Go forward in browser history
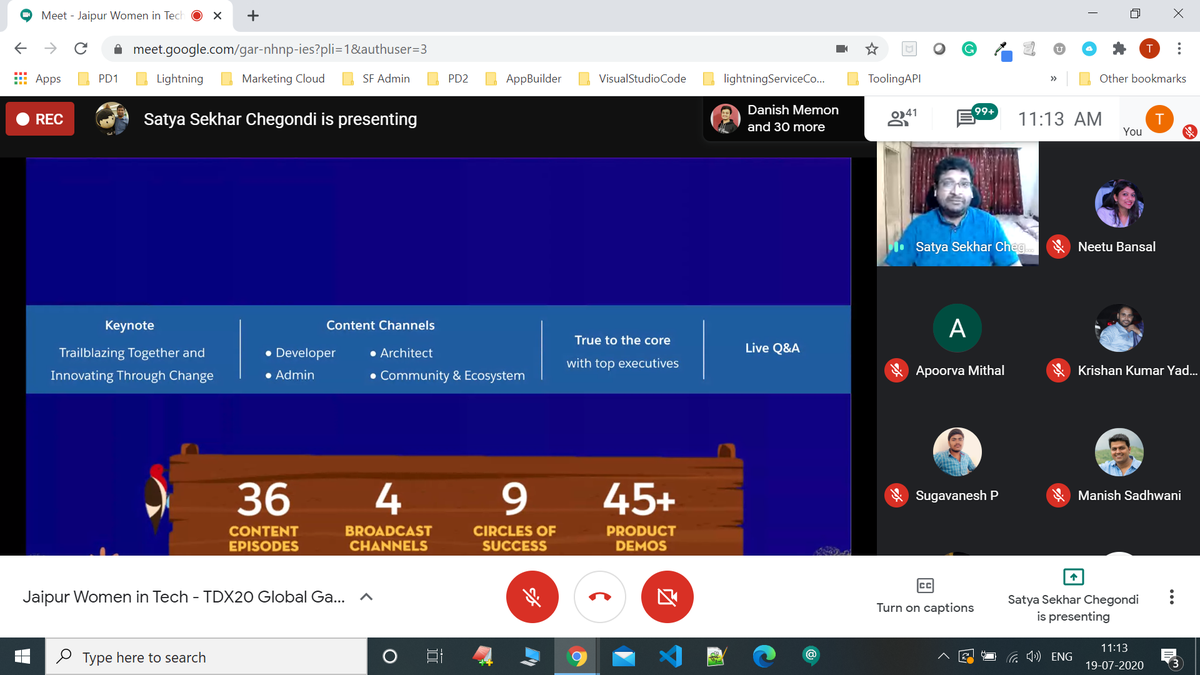 click(50, 48)
